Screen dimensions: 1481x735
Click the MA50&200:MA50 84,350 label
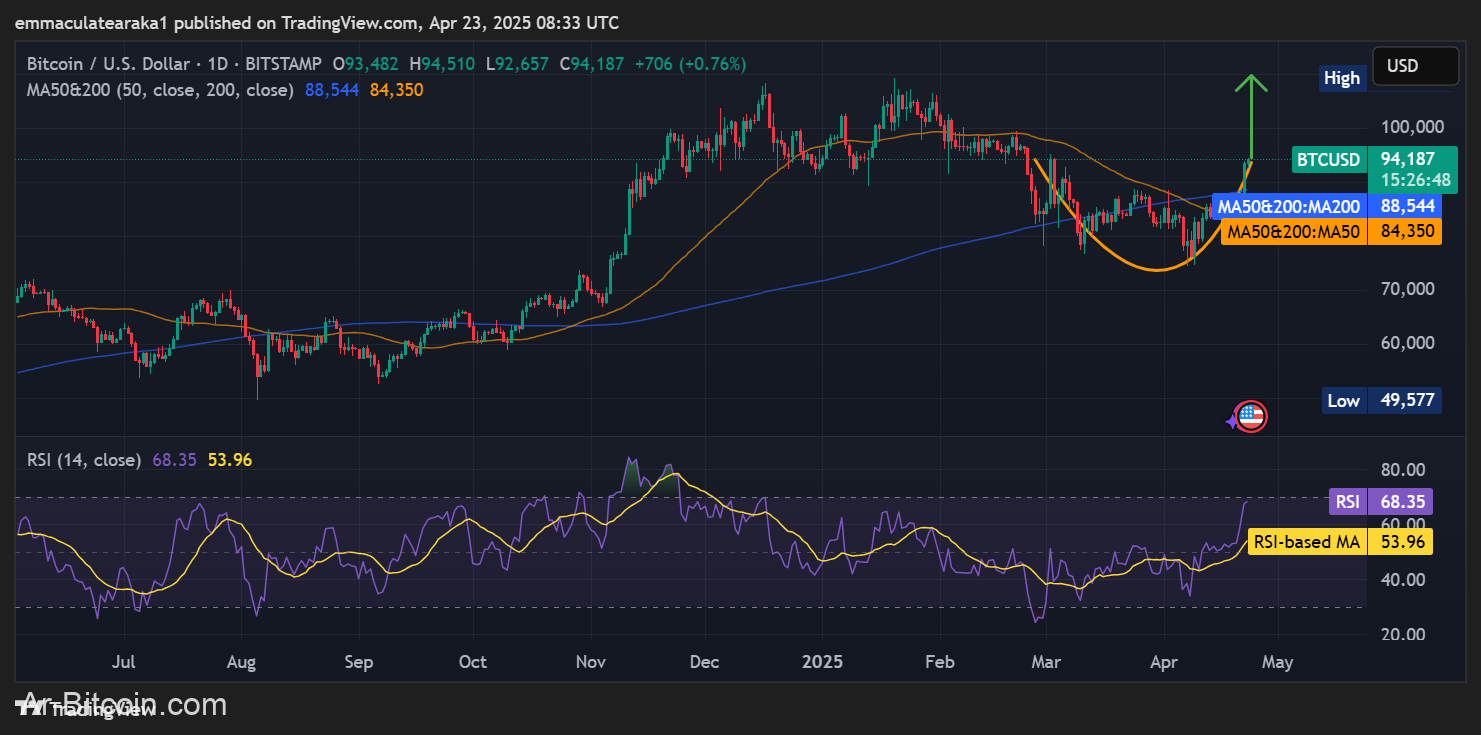pos(1331,231)
